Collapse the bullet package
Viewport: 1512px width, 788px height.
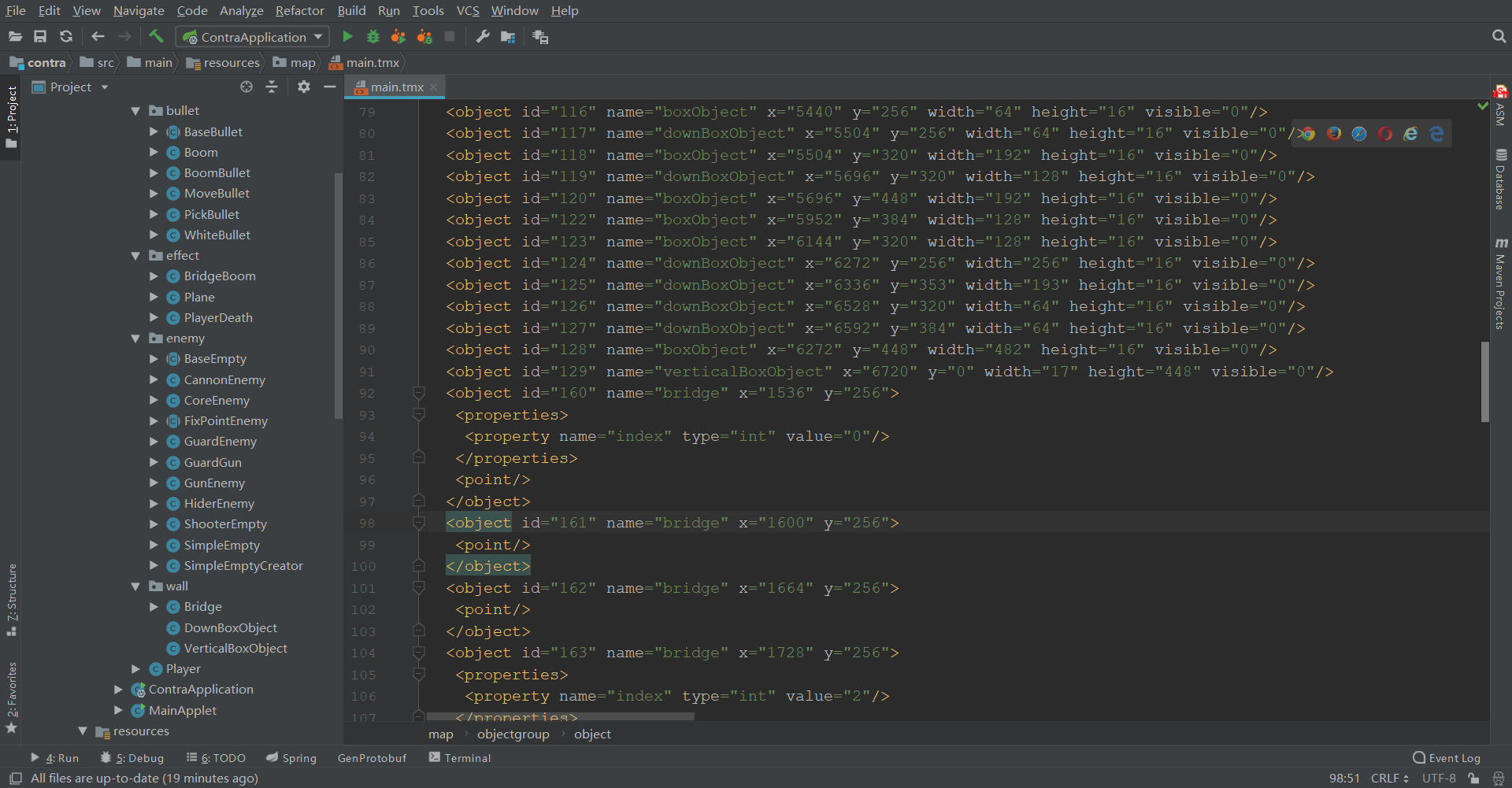[135, 111]
